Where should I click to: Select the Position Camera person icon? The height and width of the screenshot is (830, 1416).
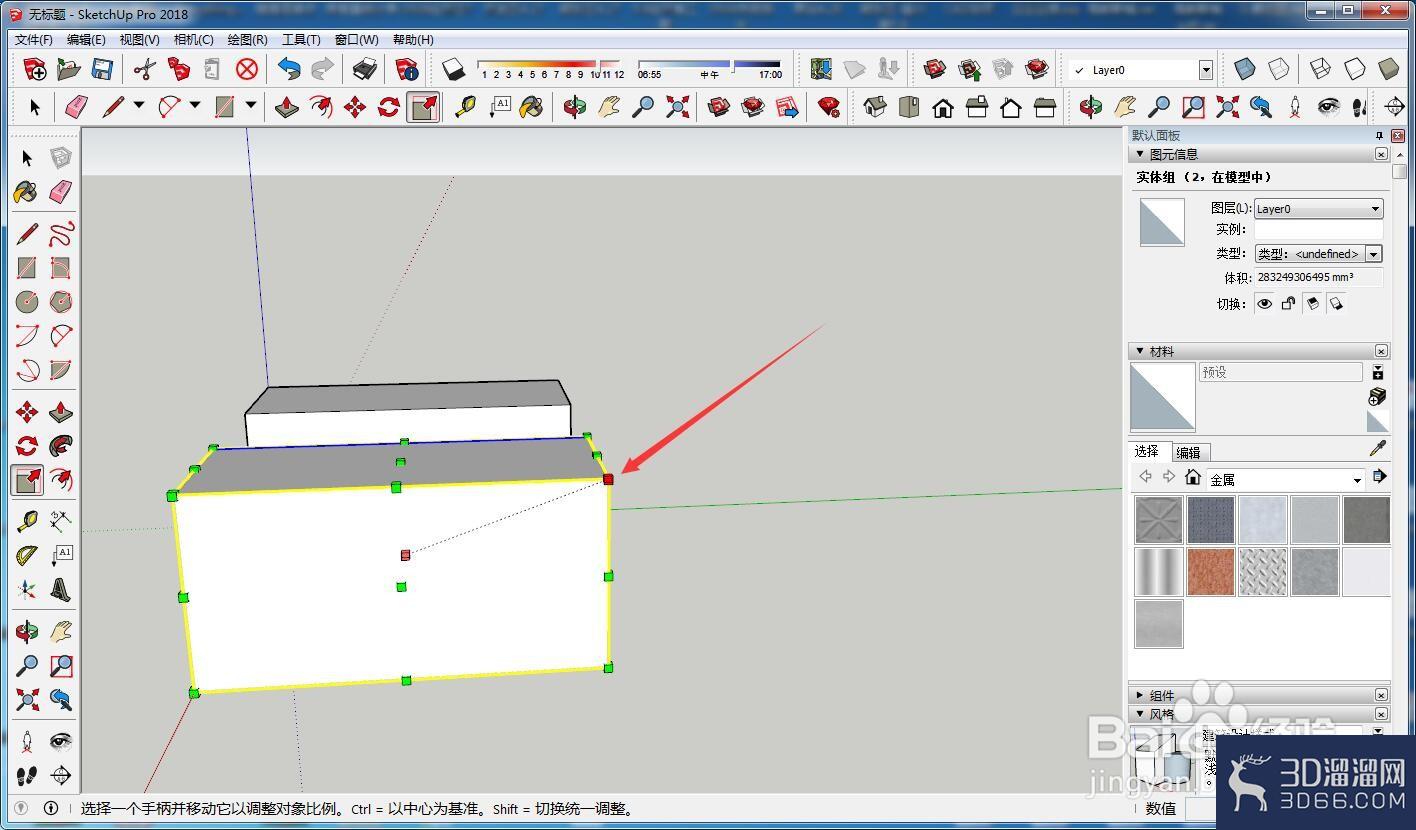[x=1295, y=107]
